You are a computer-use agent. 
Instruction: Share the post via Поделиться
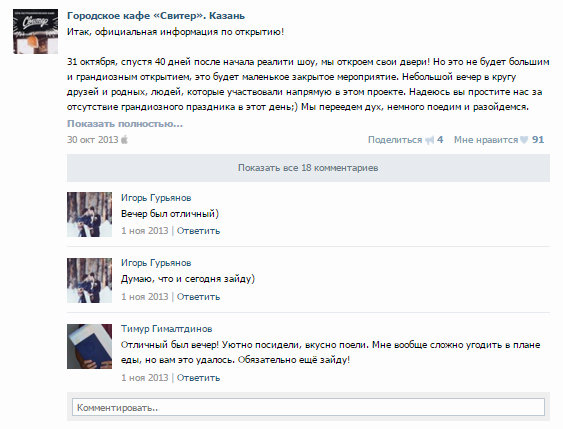395,140
